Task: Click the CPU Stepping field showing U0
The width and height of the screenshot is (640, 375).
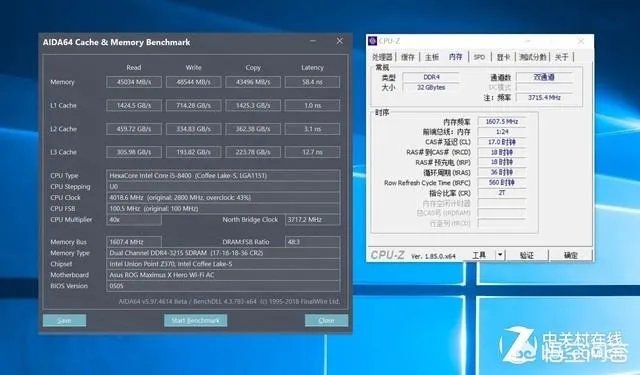Action: click(x=223, y=186)
